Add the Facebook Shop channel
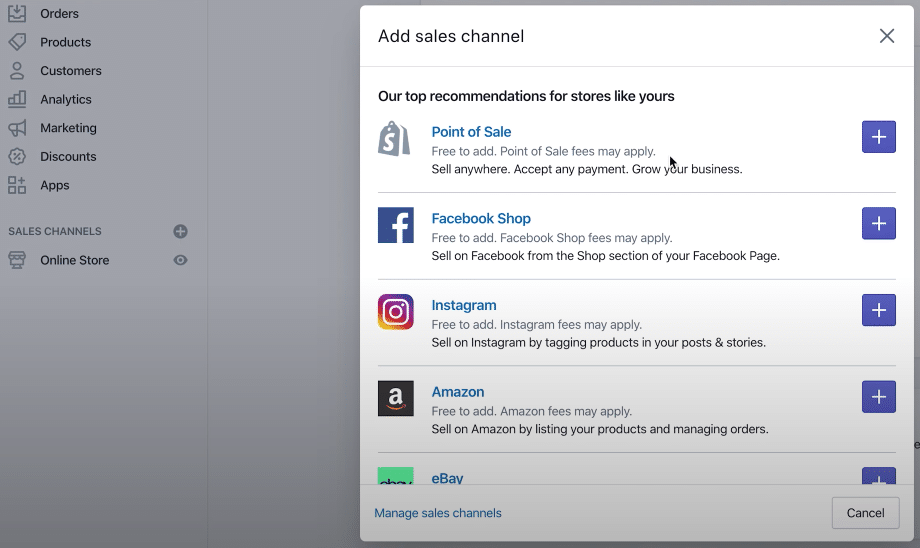 [x=878, y=223]
